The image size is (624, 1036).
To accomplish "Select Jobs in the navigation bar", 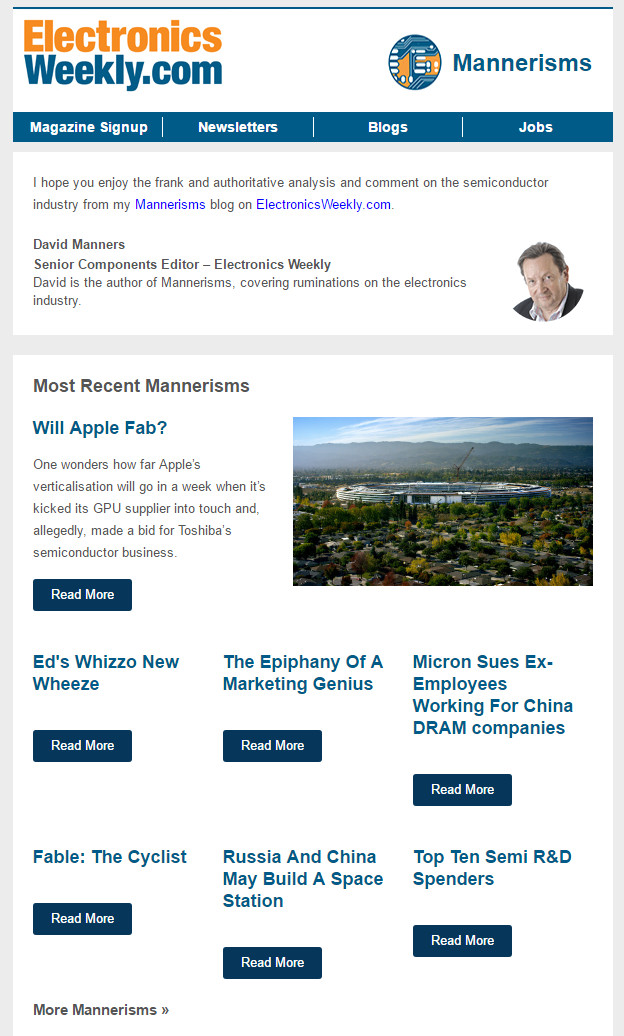I will point(535,127).
